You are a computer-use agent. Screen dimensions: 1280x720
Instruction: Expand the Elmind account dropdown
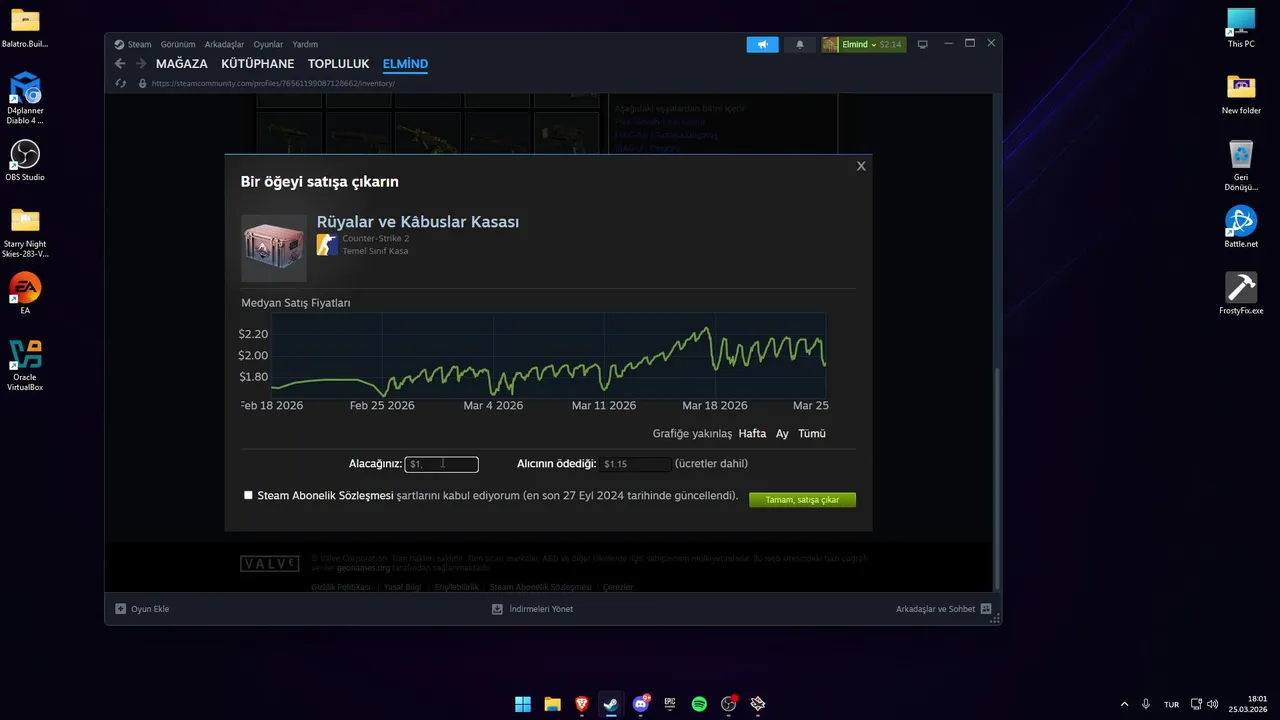point(864,44)
